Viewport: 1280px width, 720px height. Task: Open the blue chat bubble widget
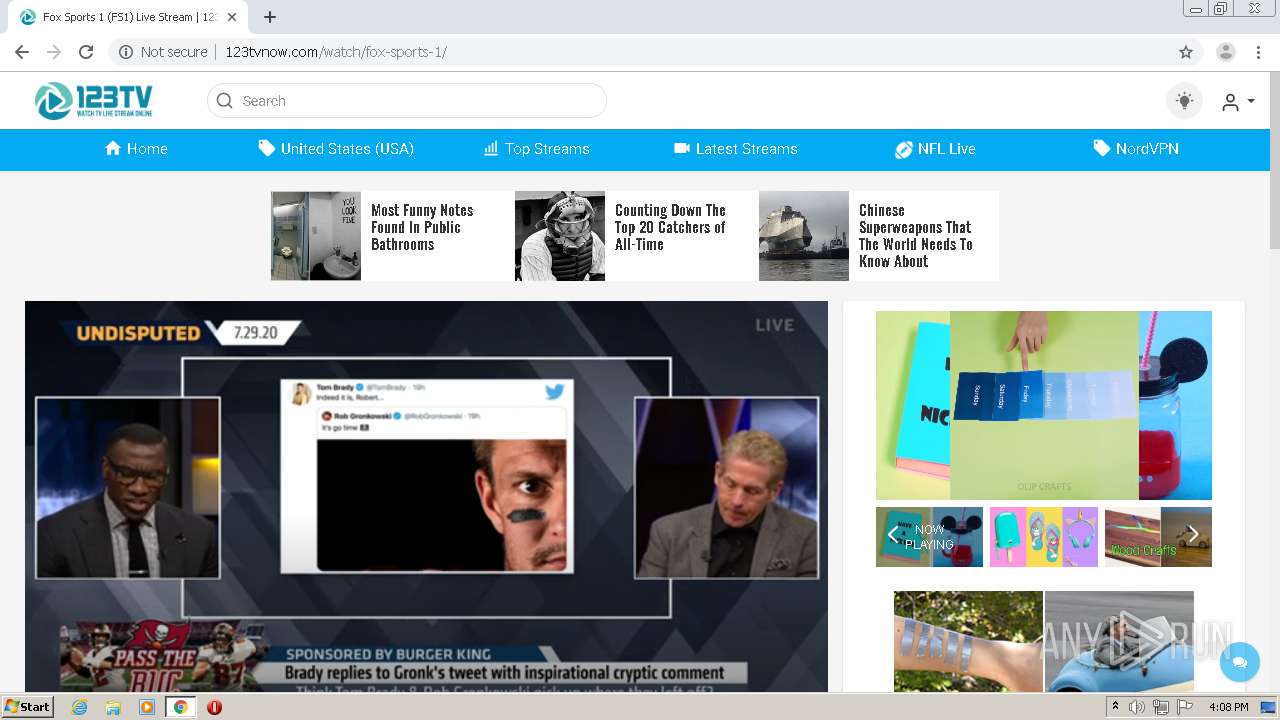(x=1240, y=662)
